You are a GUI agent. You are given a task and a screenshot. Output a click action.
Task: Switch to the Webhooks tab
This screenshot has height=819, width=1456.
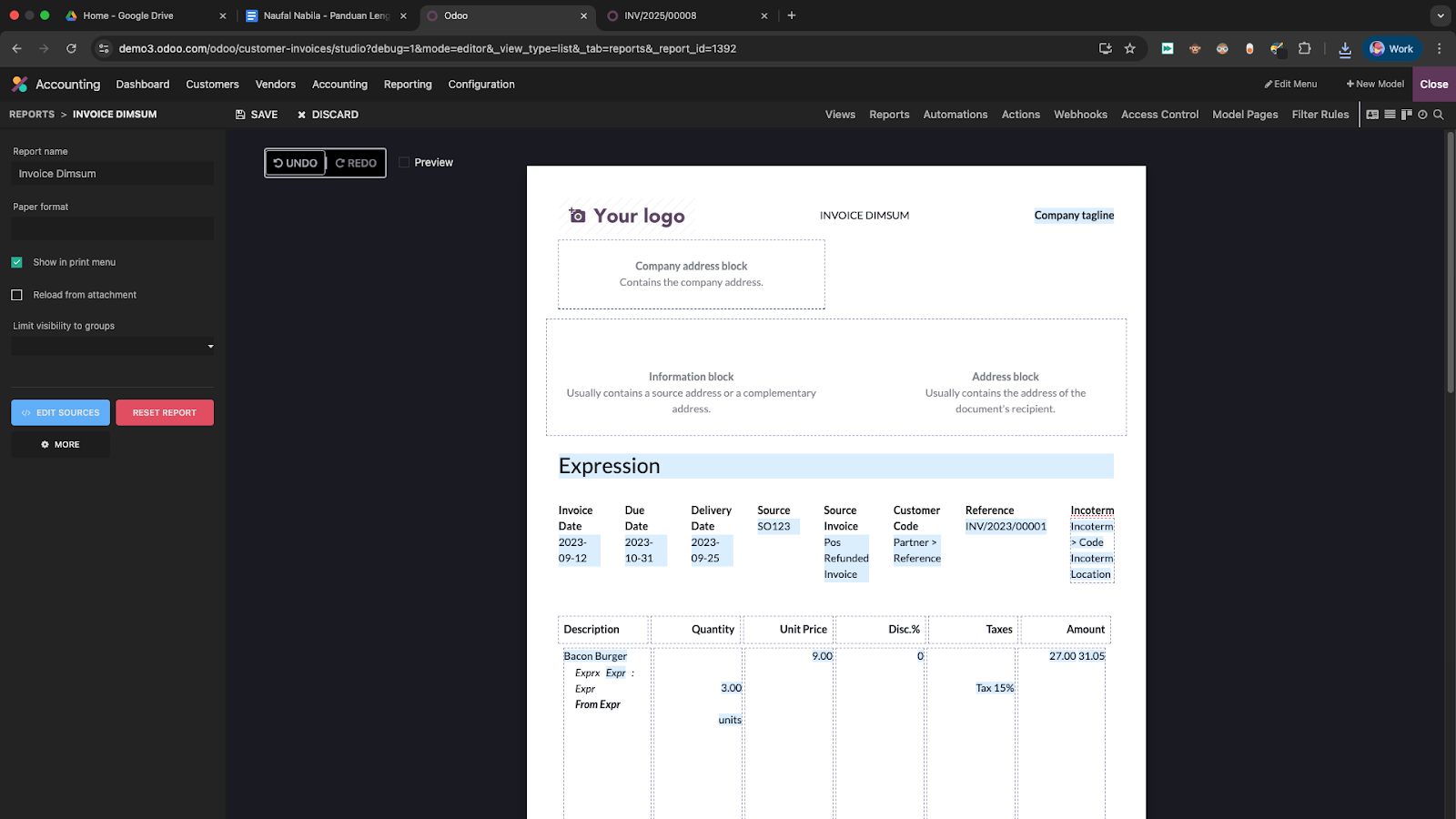pyautogui.click(x=1080, y=115)
